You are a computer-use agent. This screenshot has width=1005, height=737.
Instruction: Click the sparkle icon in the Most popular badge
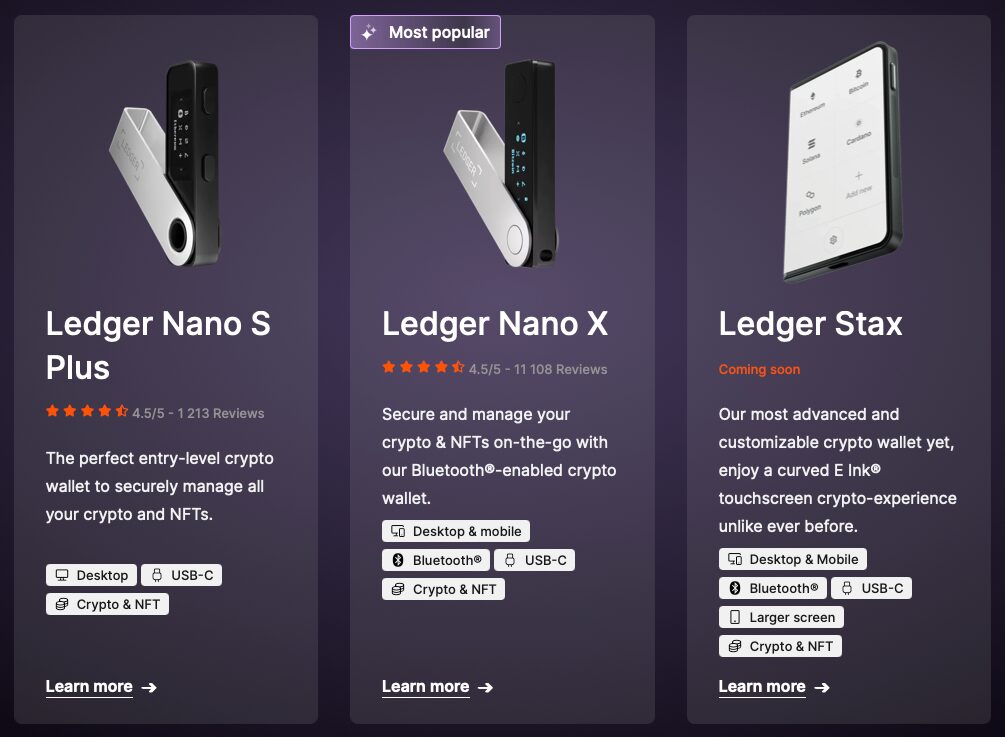(368, 31)
